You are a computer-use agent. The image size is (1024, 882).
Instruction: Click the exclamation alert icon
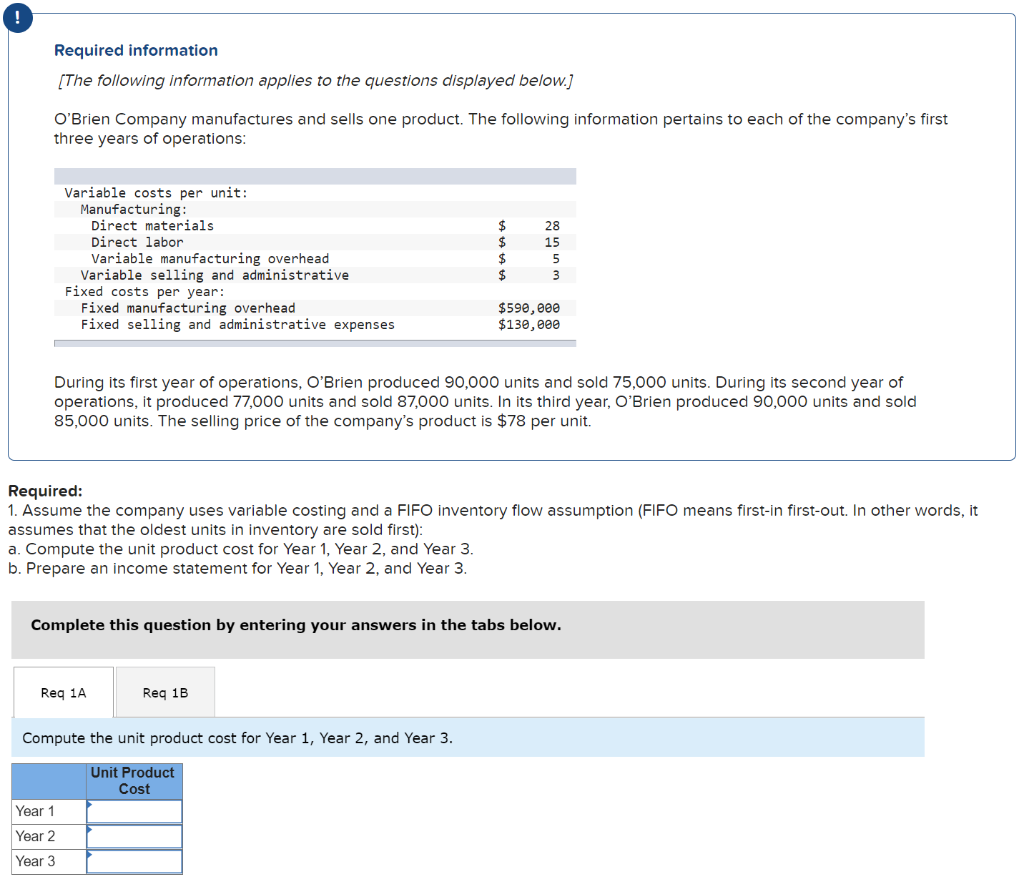(x=18, y=18)
